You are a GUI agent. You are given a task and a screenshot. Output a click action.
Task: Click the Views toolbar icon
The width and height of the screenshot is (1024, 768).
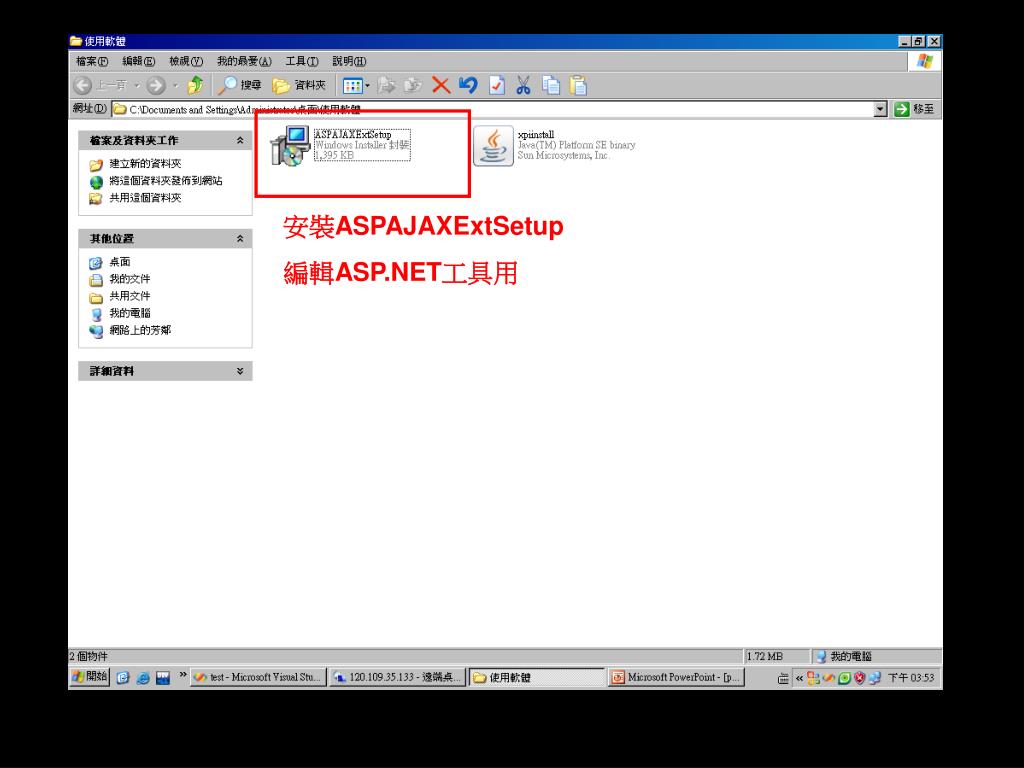[353, 86]
